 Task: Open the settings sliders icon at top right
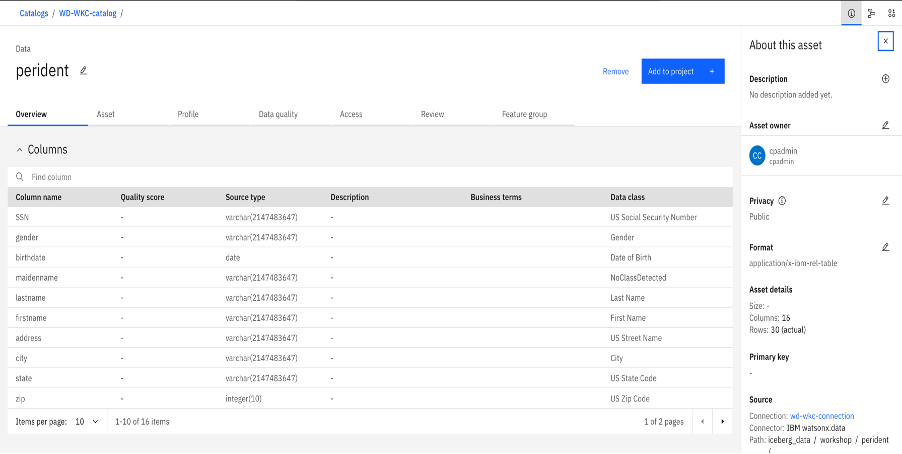point(891,13)
